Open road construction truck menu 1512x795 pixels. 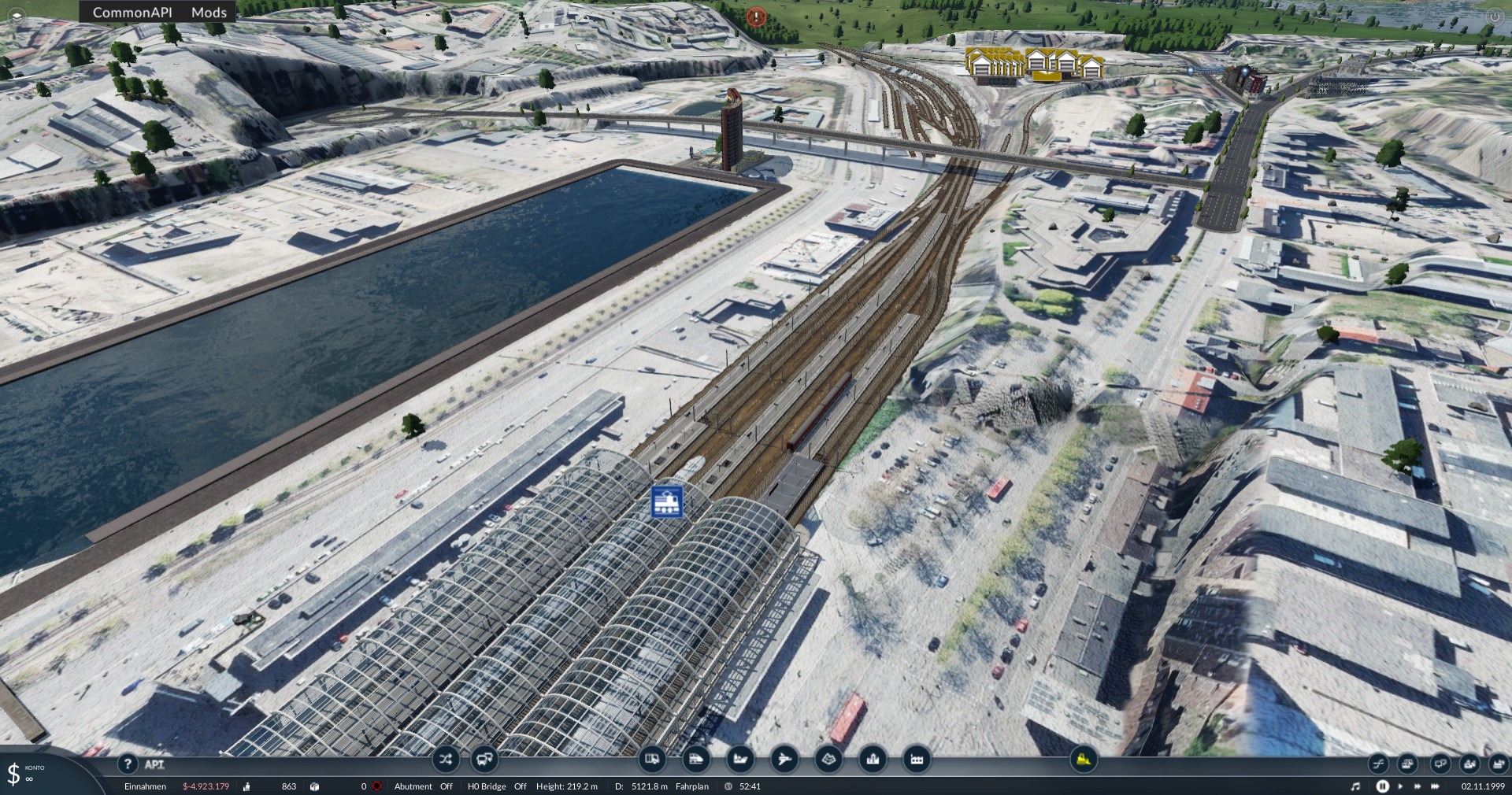(652, 760)
